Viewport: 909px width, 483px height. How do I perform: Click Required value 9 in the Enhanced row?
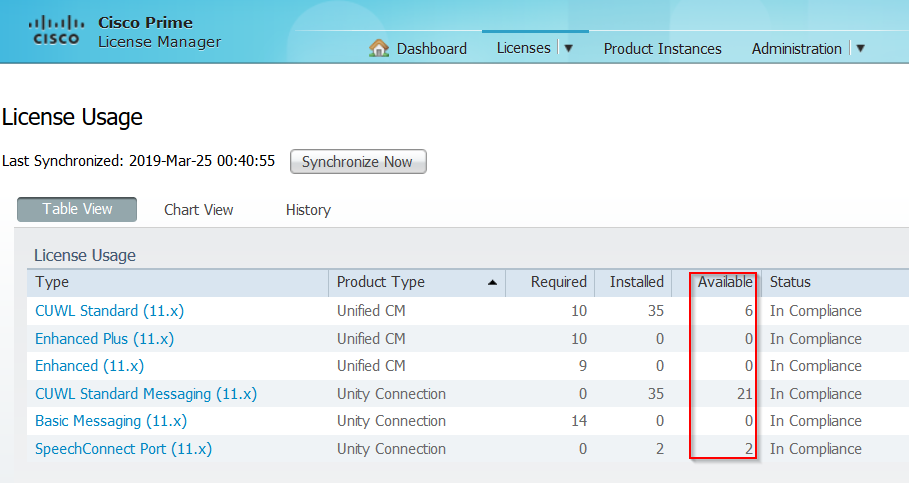tap(583, 366)
